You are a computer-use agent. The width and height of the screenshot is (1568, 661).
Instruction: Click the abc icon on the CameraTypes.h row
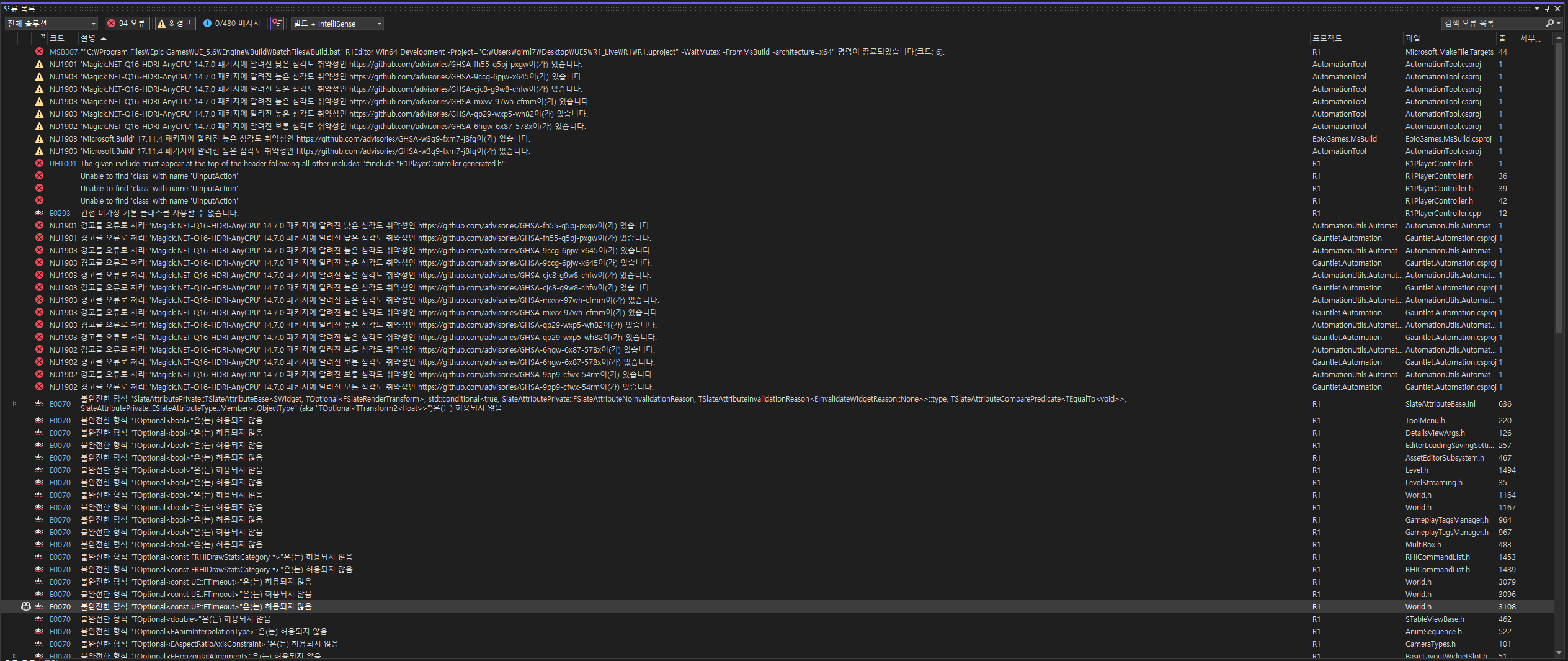[39, 644]
